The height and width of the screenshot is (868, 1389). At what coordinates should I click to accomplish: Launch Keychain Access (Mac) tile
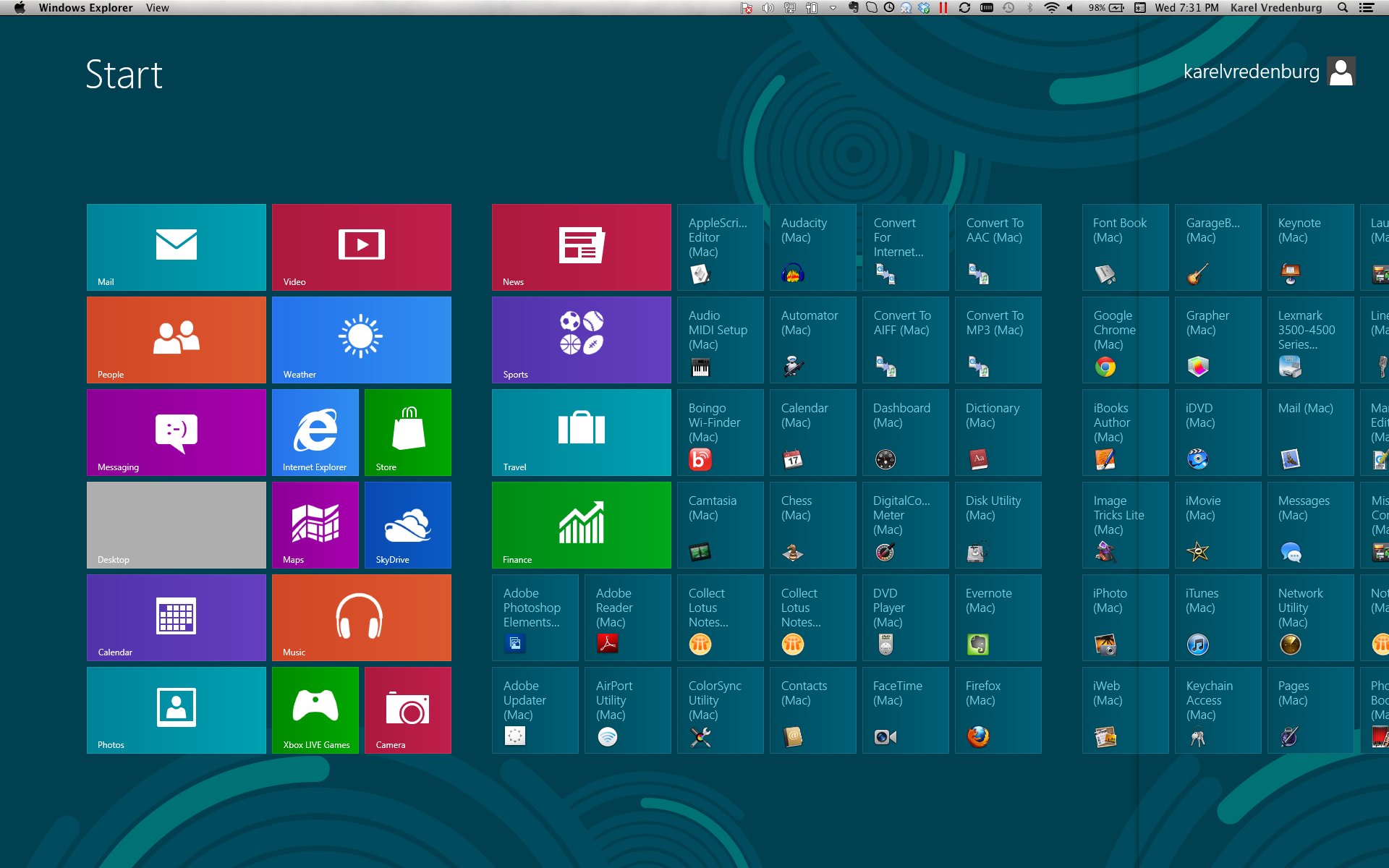(1218, 710)
